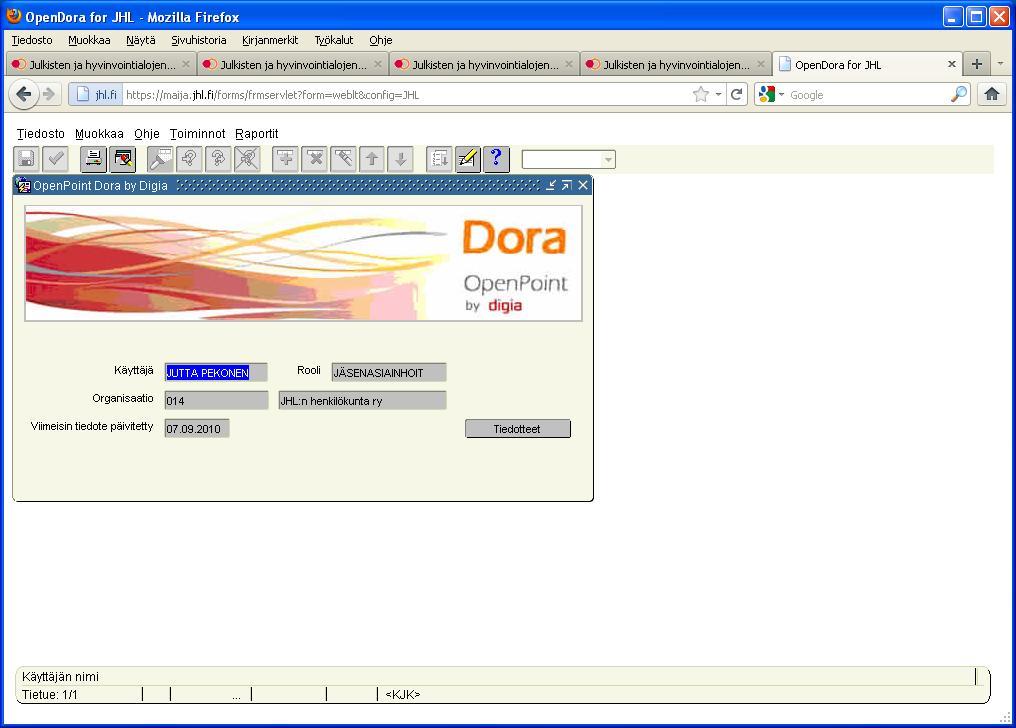Click the Execute Query icon after the flashlight
Screen dimensions: 1016x728
(189, 159)
